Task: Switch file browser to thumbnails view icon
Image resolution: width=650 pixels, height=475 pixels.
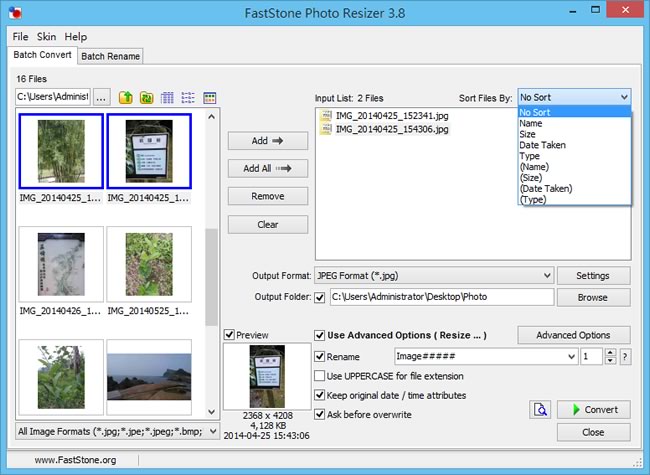Action: 210,98
